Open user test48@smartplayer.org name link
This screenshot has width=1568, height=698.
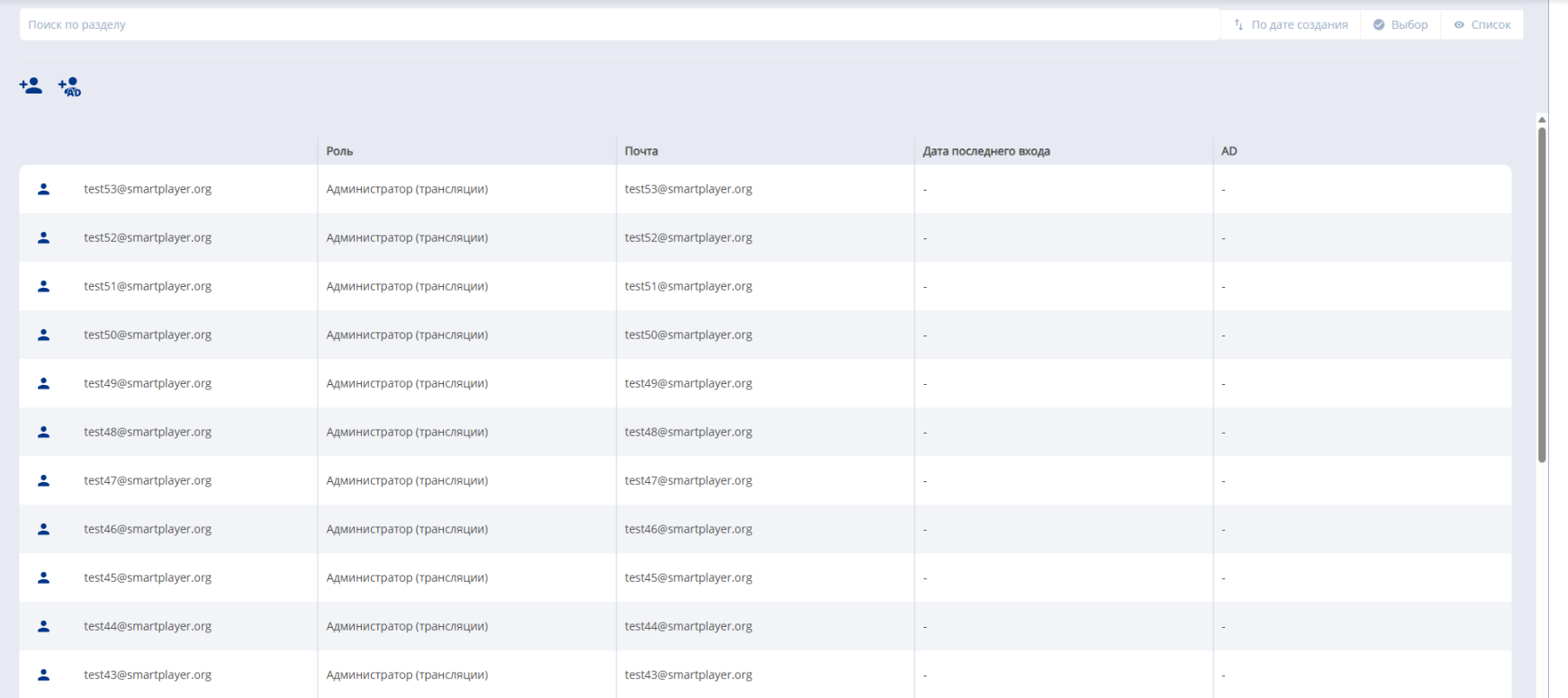coord(148,432)
